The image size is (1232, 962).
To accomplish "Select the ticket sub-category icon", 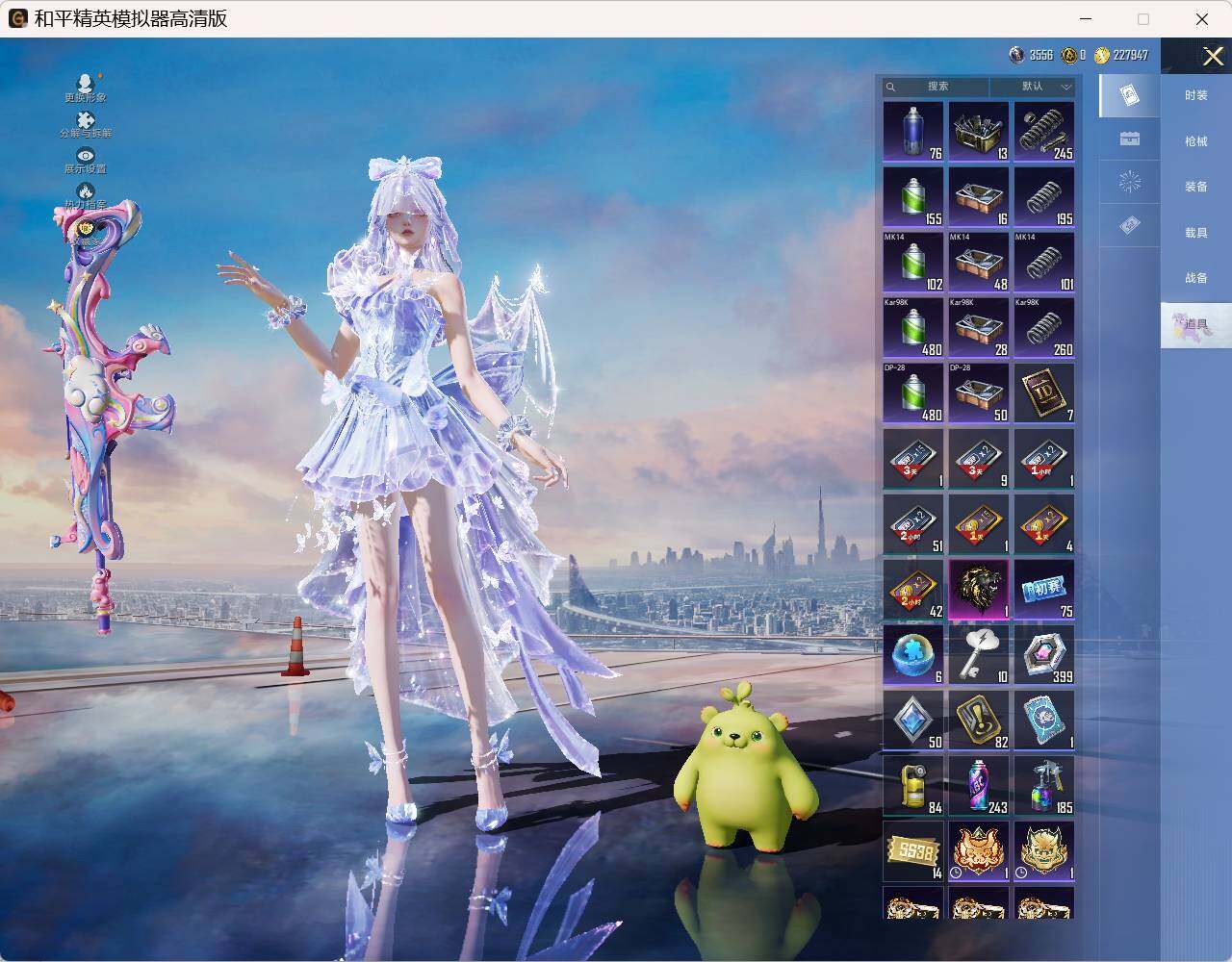I will [1130, 225].
